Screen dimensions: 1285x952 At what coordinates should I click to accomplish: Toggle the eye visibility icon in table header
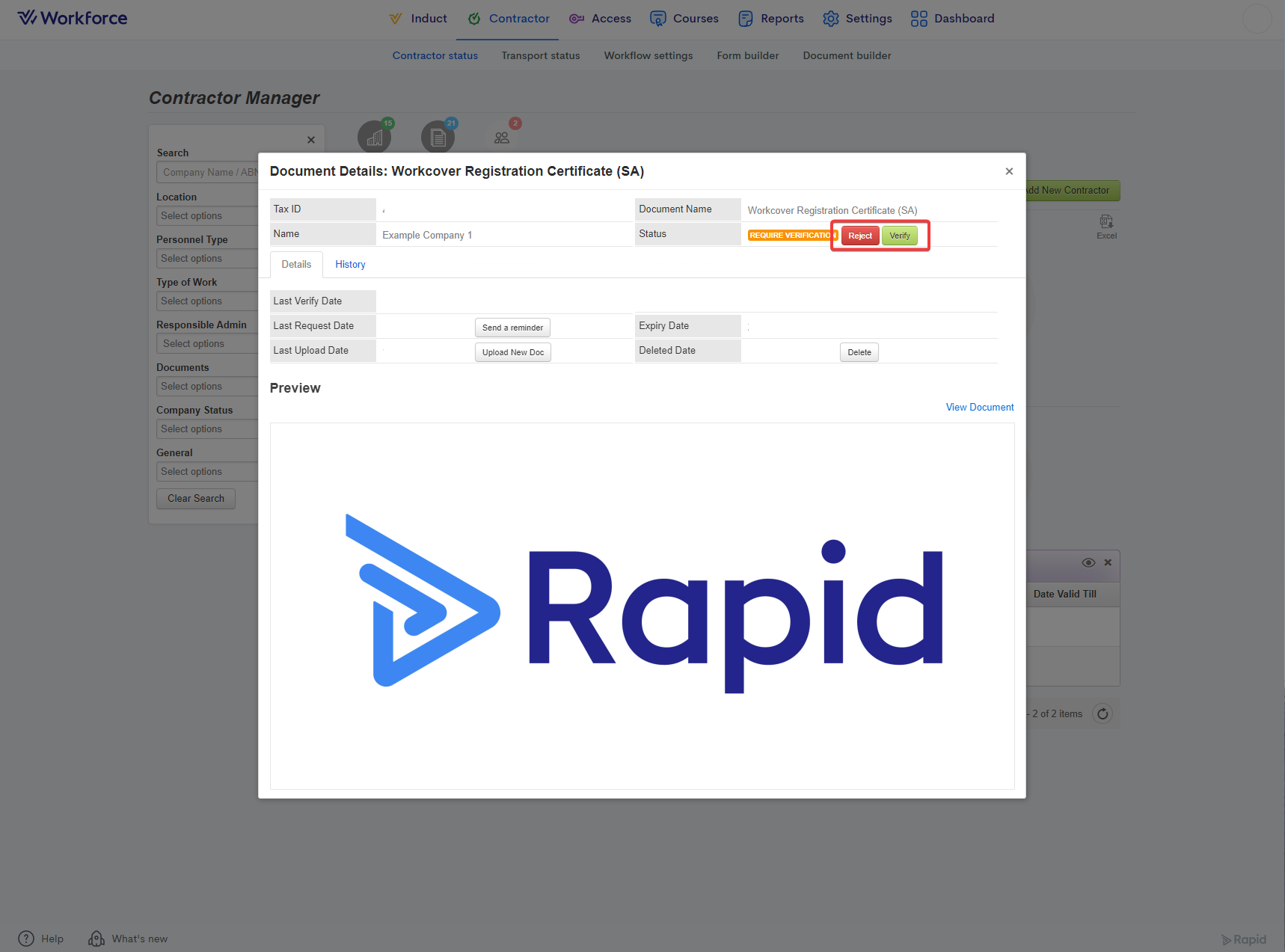(x=1089, y=562)
